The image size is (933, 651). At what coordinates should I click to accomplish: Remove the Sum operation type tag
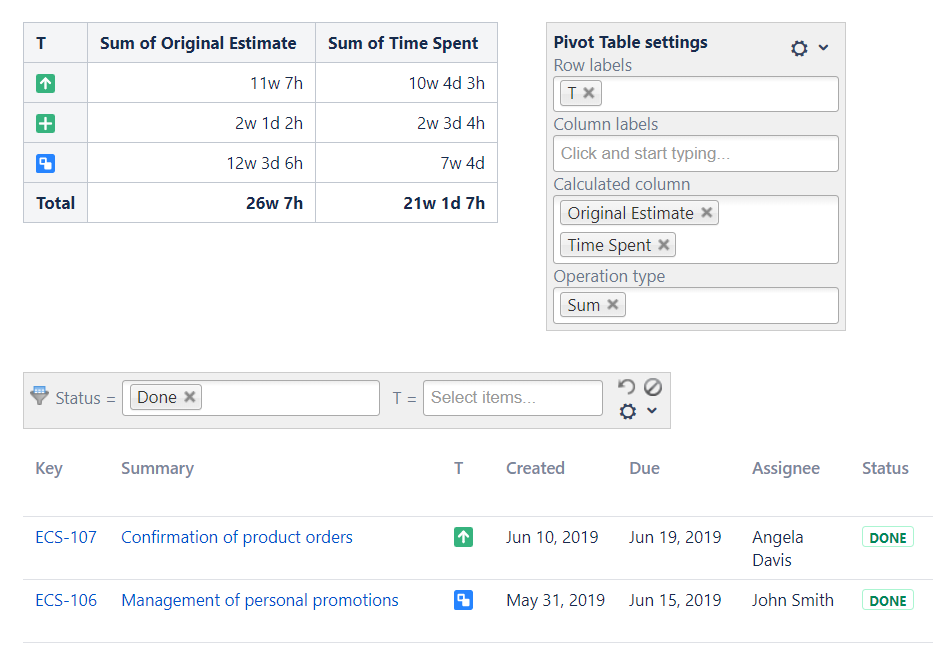613,305
